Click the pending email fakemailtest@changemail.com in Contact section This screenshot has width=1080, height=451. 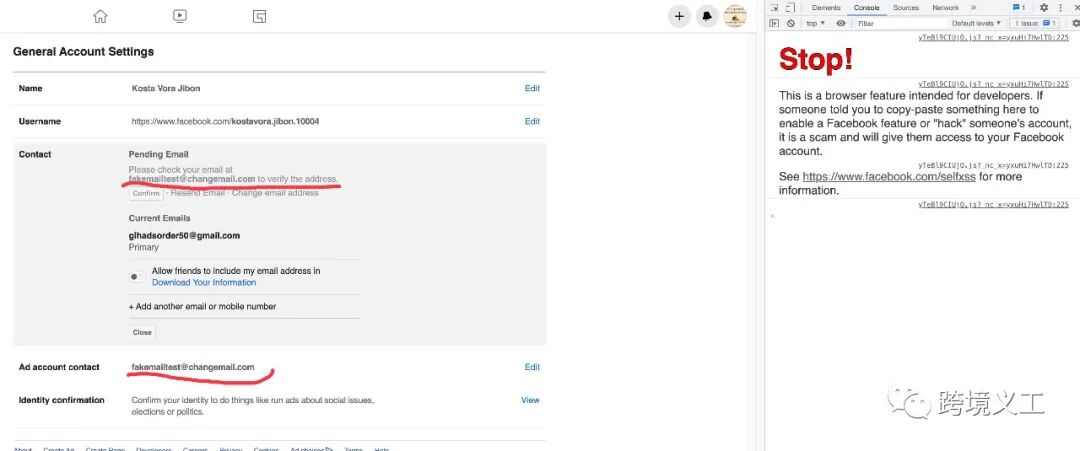pos(192,179)
